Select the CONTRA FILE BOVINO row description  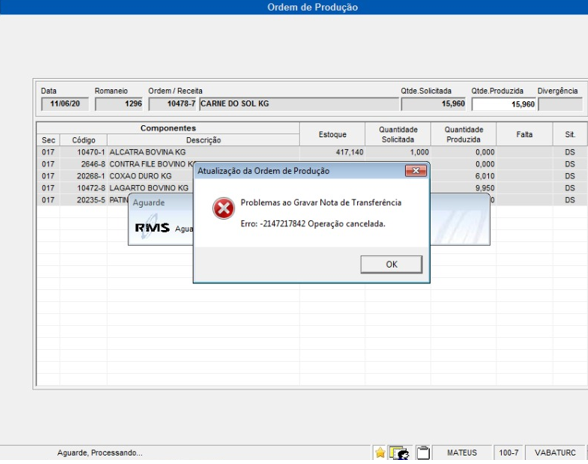tap(152, 164)
